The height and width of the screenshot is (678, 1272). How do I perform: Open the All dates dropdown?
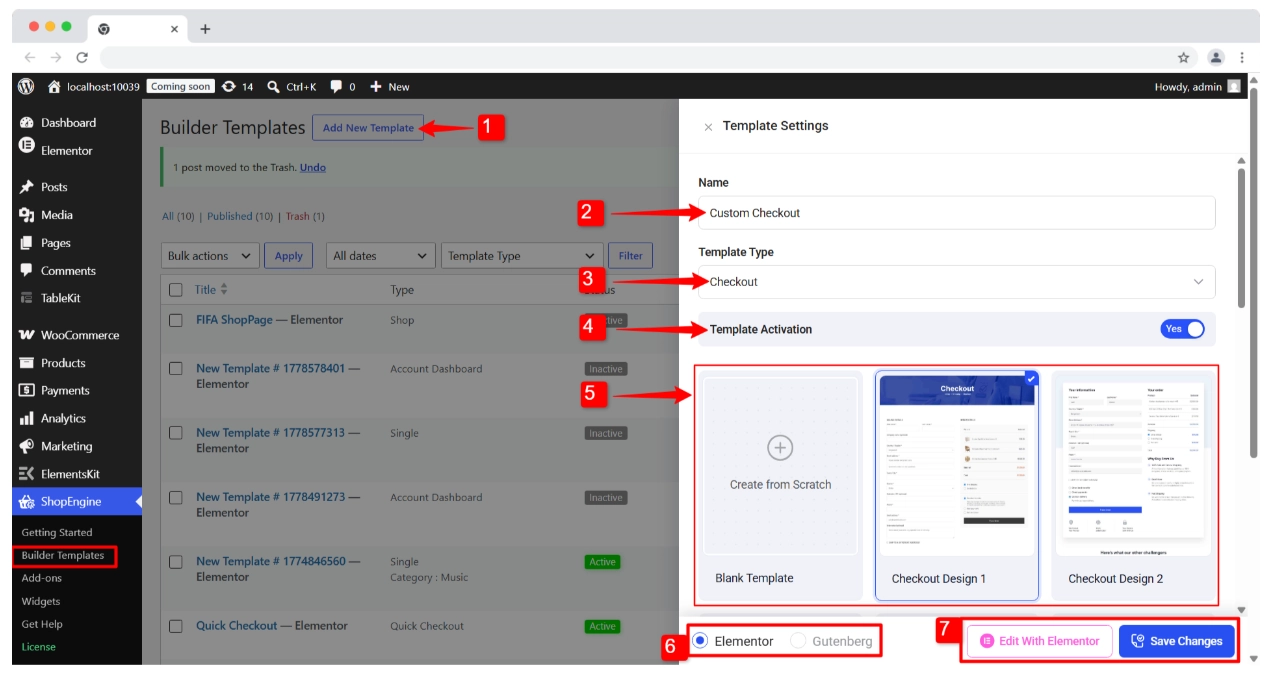pos(381,256)
